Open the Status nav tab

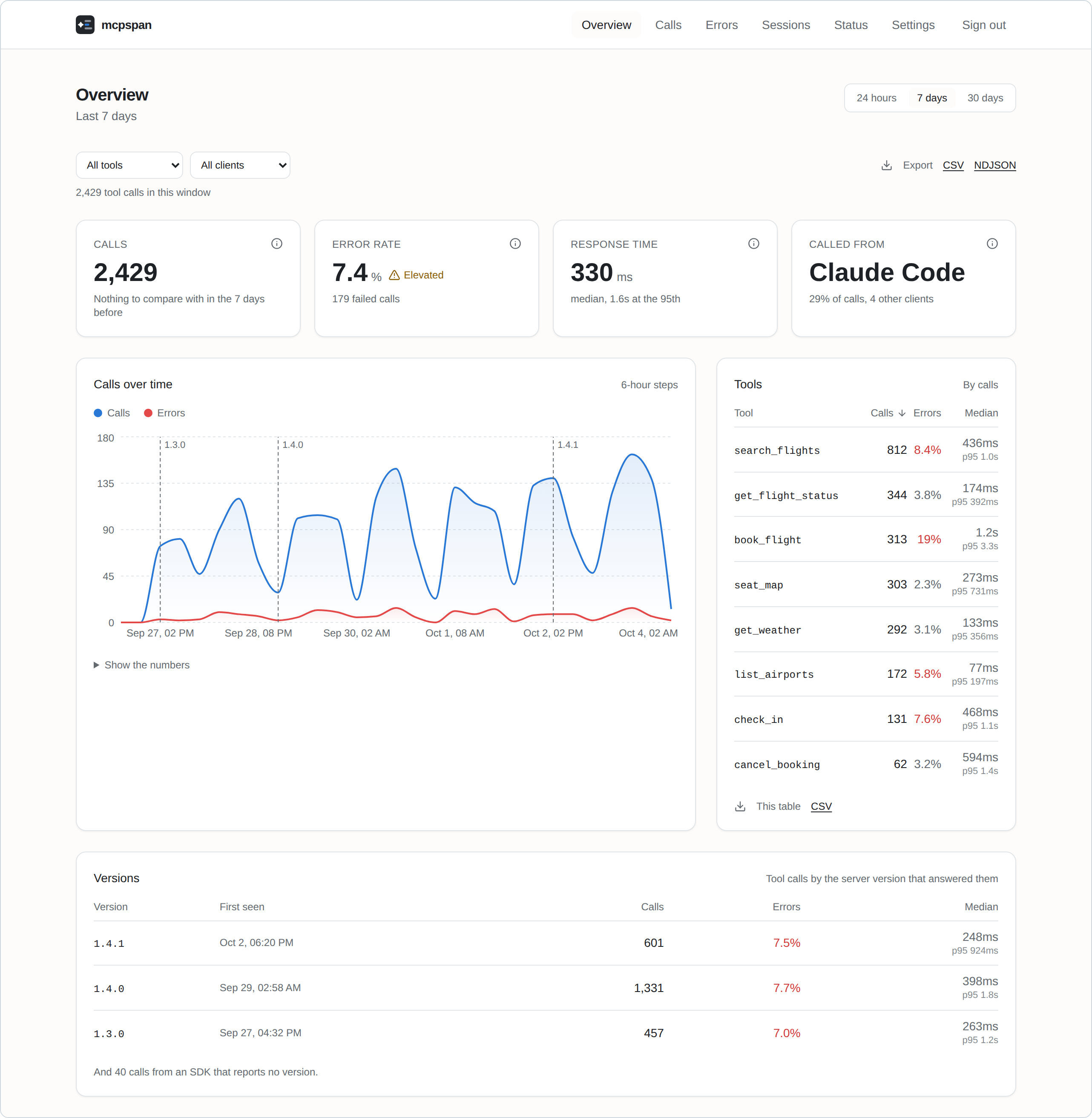tap(851, 25)
